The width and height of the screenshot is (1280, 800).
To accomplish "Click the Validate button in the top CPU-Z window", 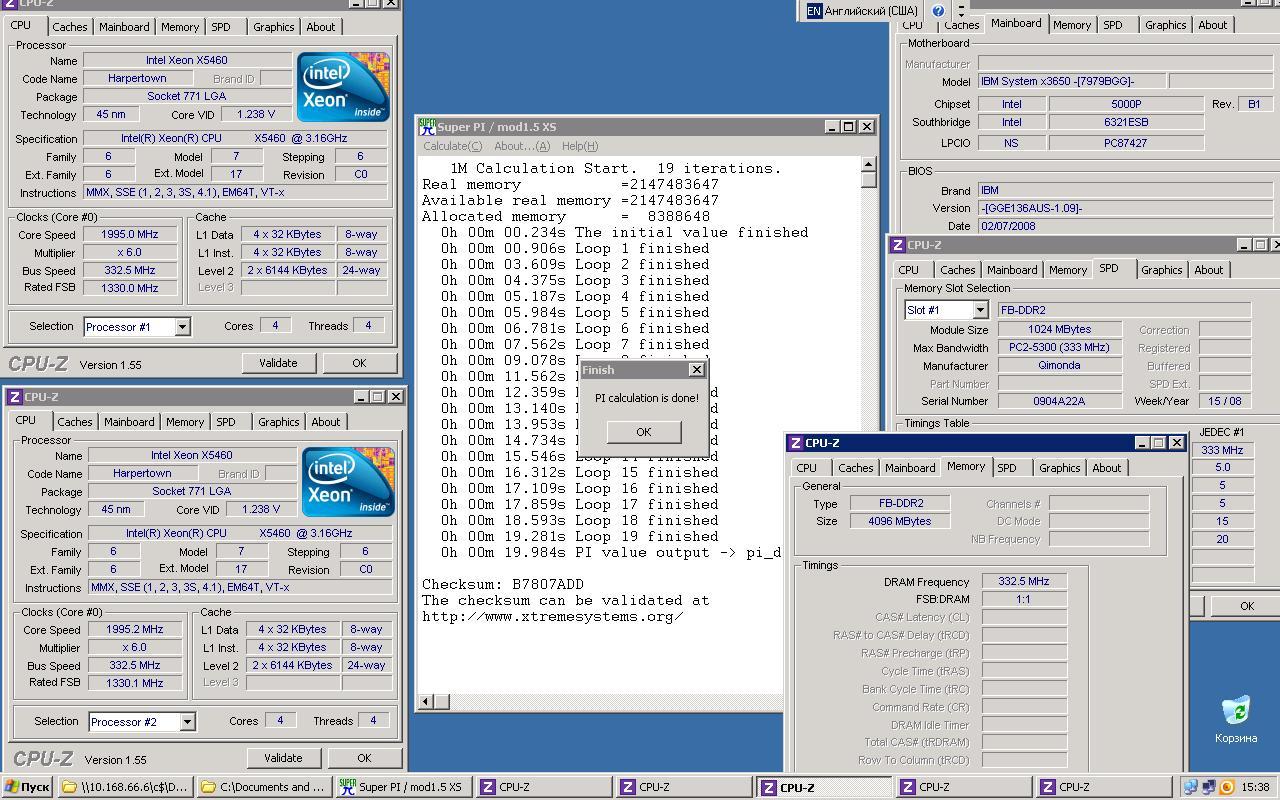I will point(278,362).
